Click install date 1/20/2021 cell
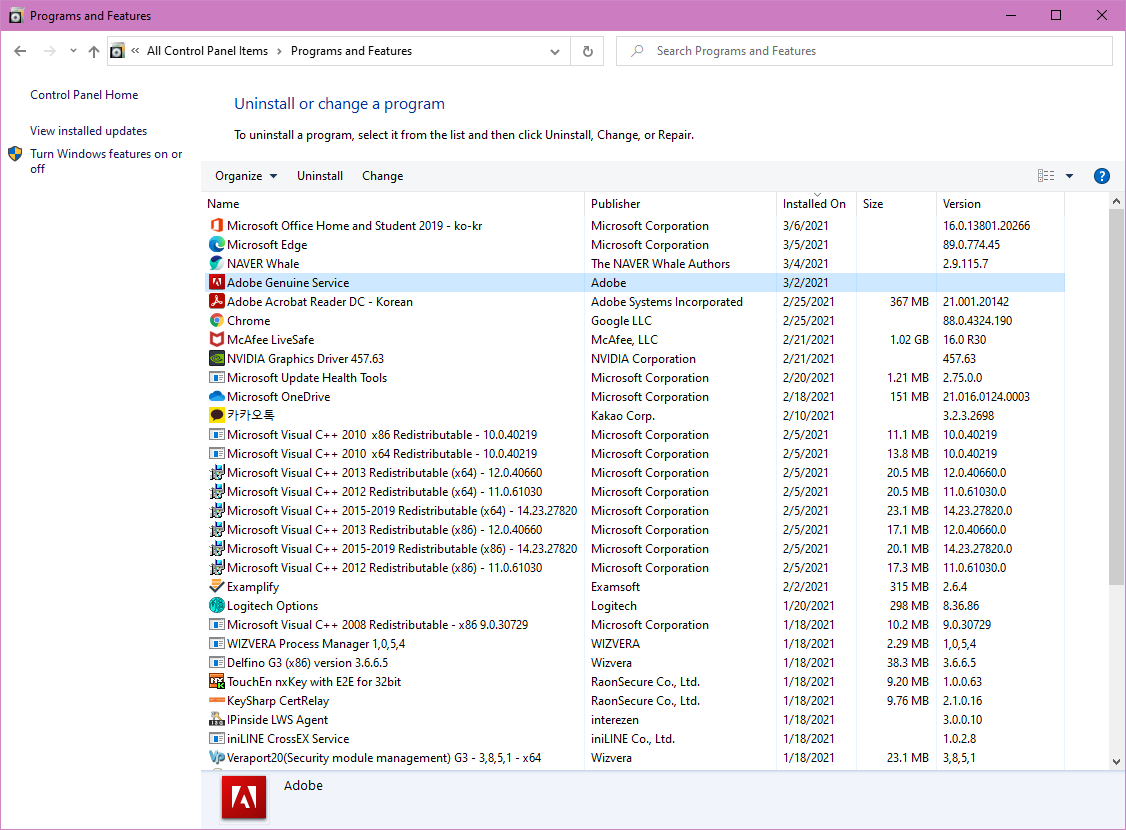Image resolution: width=1126 pixels, height=830 pixels. tap(809, 606)
